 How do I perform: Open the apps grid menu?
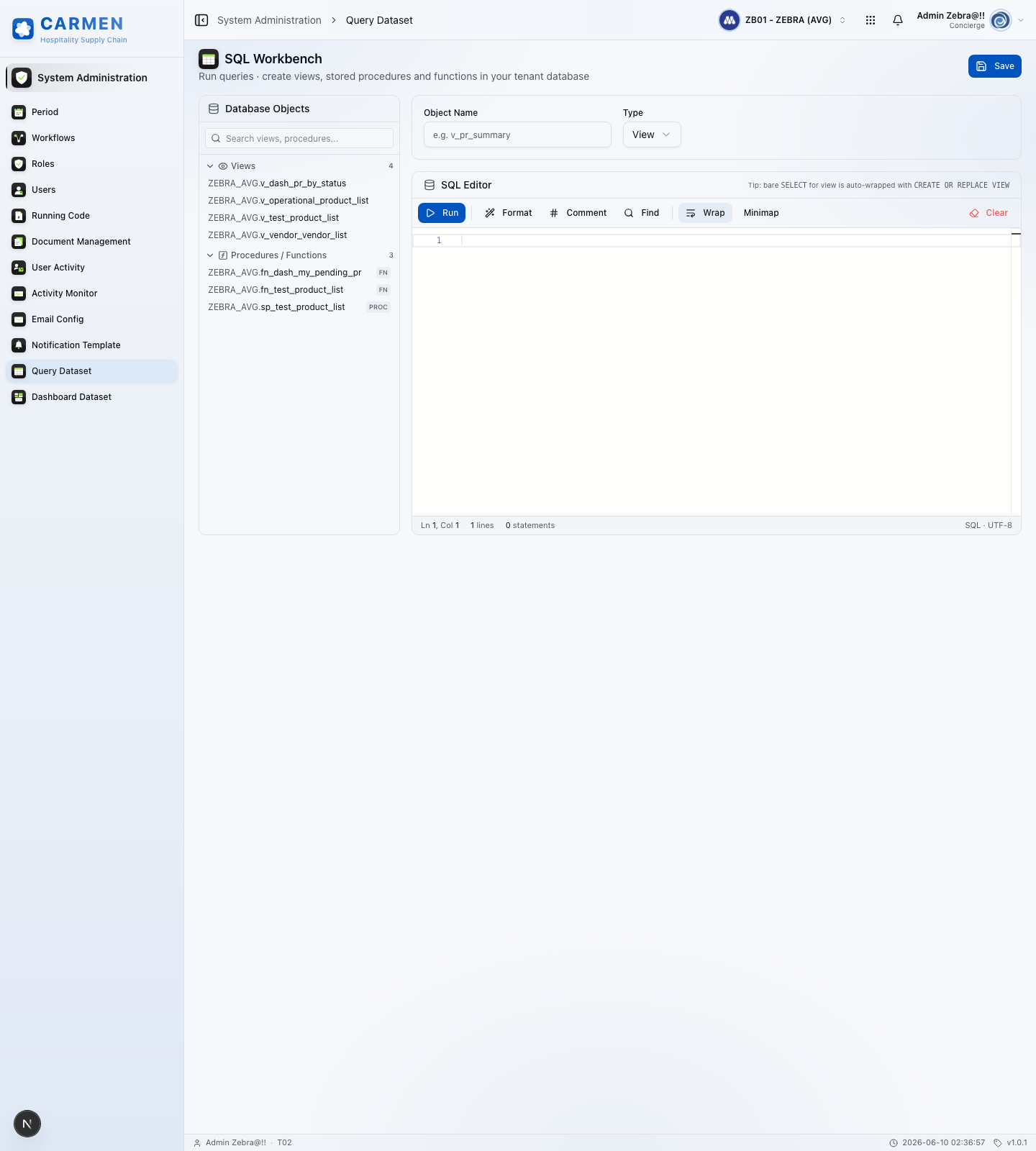[x=871, y=20]
